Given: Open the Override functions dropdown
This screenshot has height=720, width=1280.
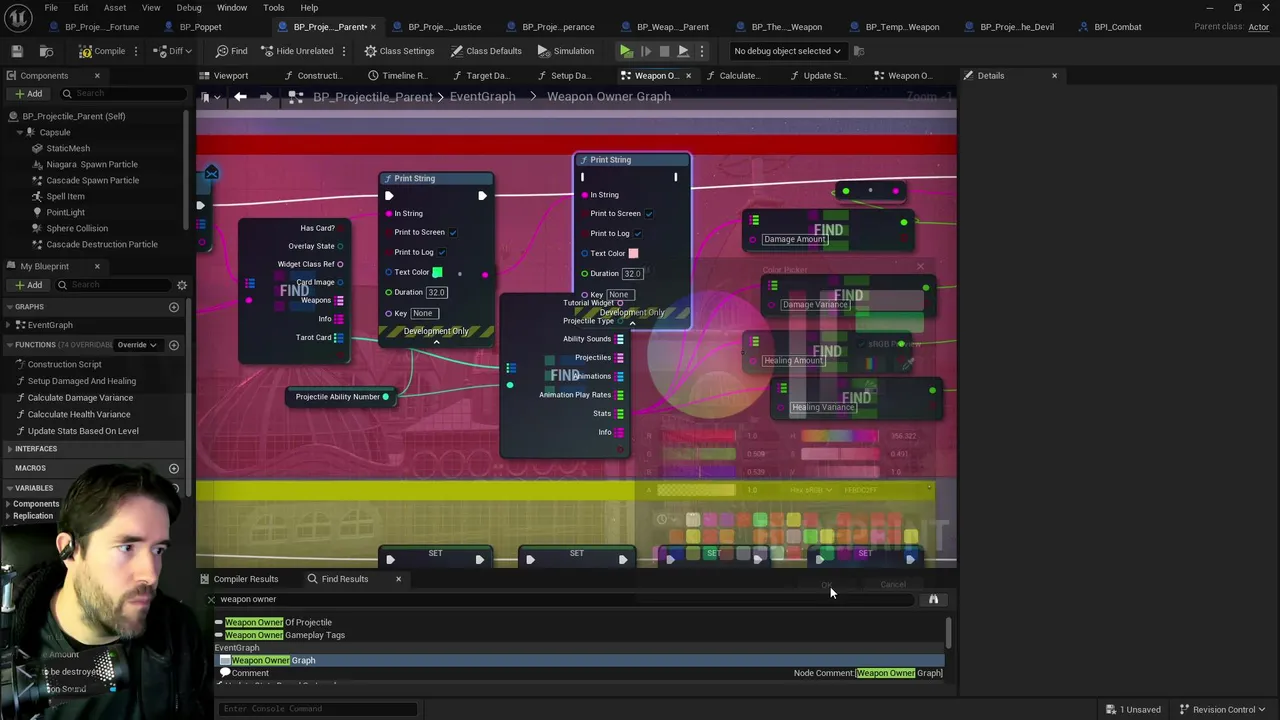Looking at the screenshot, I should point(137,345).
